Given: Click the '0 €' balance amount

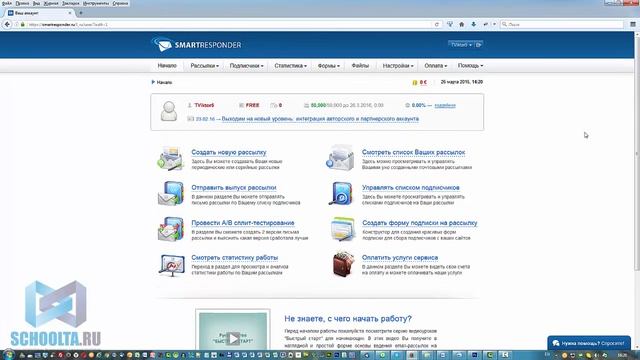Looking at the screenshot, I should tap(423, 82).
